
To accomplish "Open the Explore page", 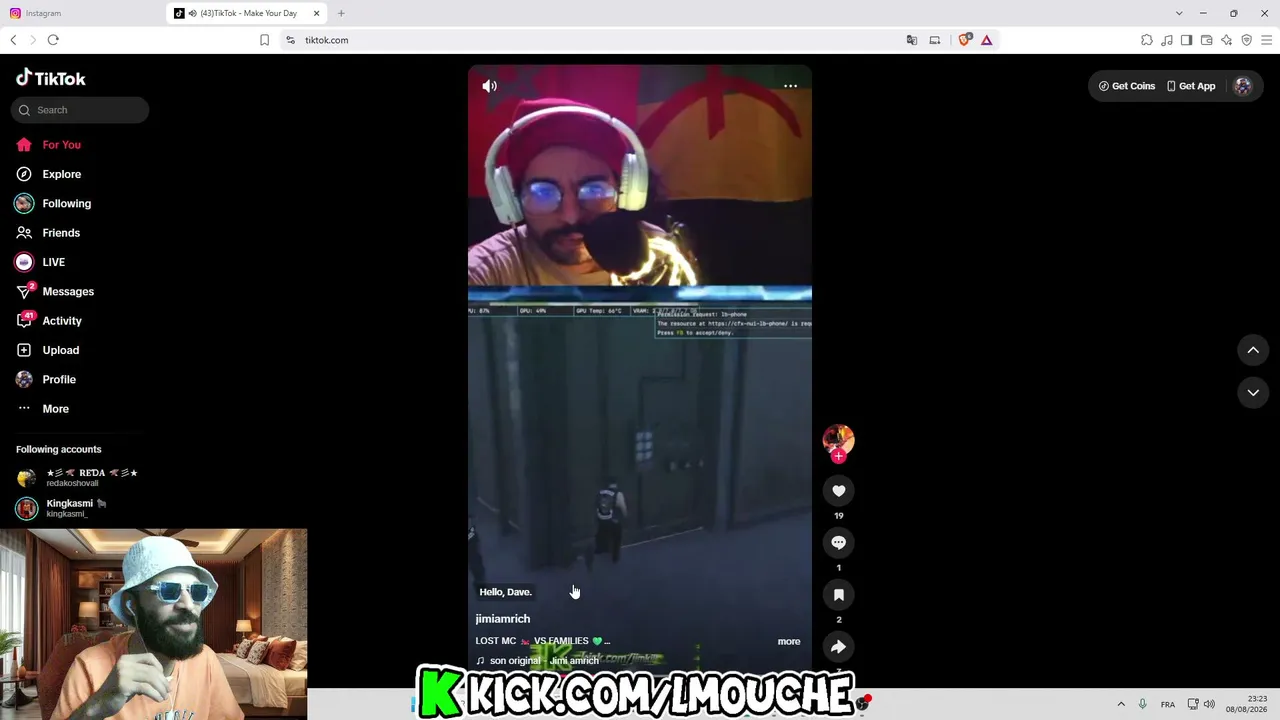I will [x=61, y=174].
